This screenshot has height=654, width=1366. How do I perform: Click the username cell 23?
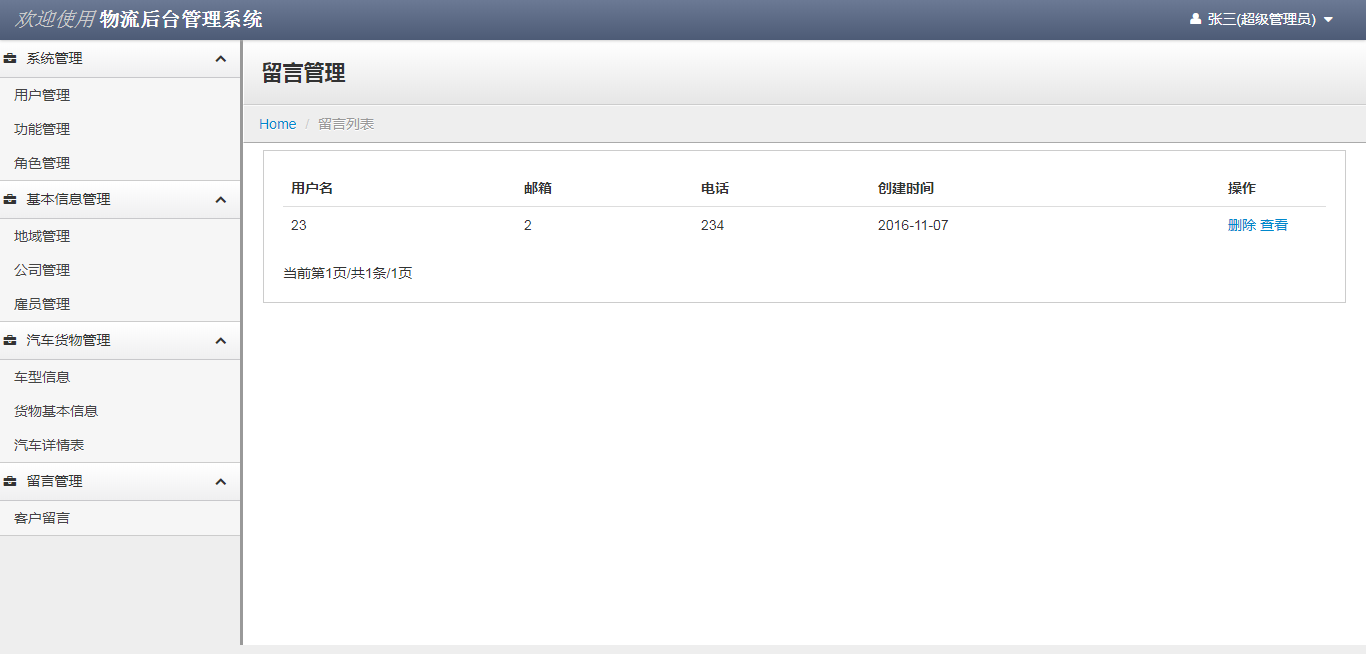[299, 225]
